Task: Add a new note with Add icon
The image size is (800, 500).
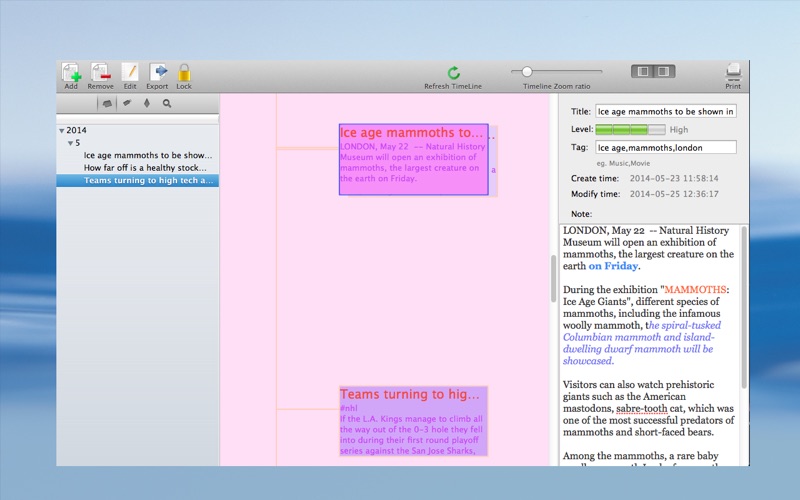Action: pos(71,73)
